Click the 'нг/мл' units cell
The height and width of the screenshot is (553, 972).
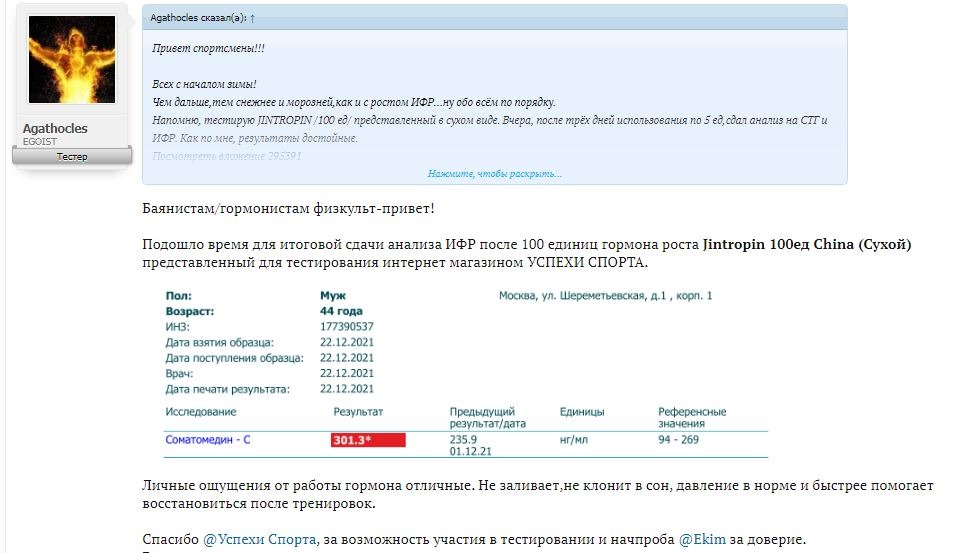coord(573,440)
